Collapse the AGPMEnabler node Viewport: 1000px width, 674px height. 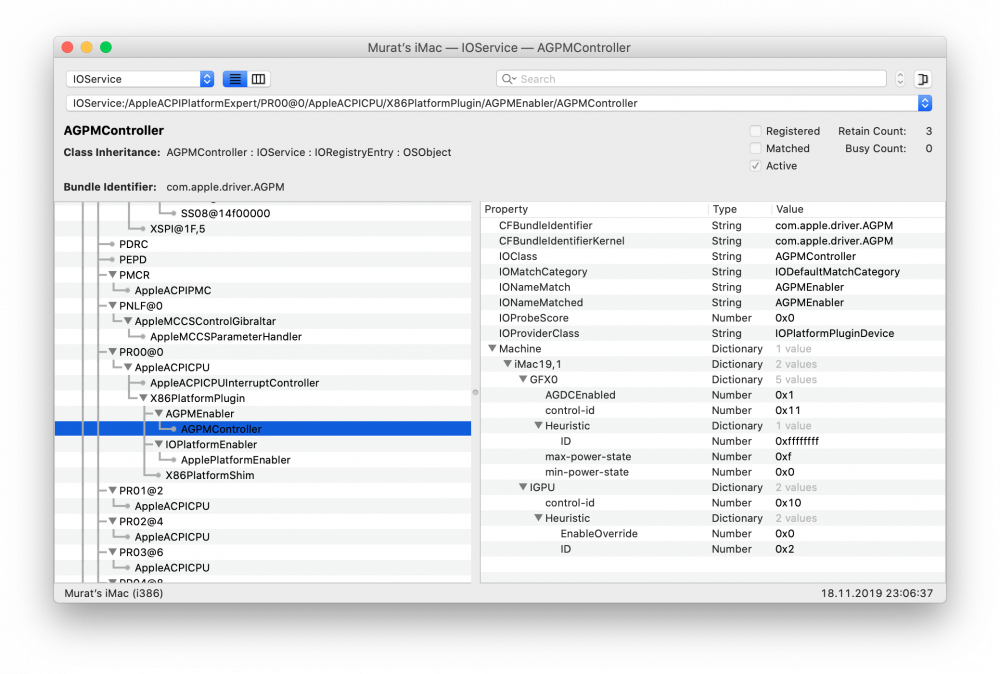pos(158,413)
